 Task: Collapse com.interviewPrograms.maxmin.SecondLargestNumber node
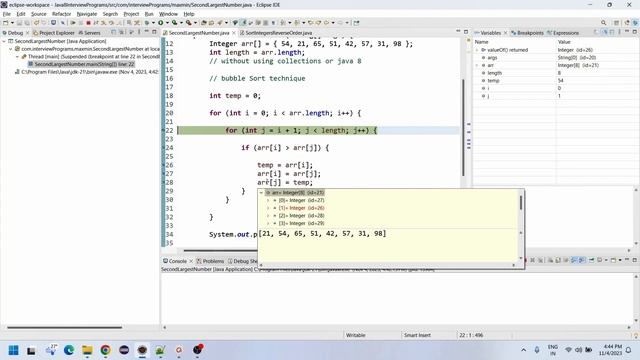(x=11, y=49)
